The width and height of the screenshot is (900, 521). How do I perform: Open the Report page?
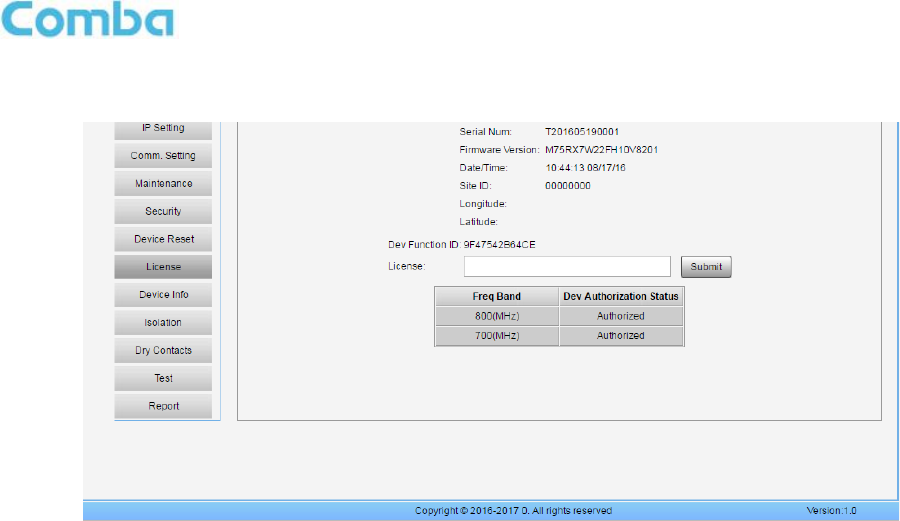(163, 406)
